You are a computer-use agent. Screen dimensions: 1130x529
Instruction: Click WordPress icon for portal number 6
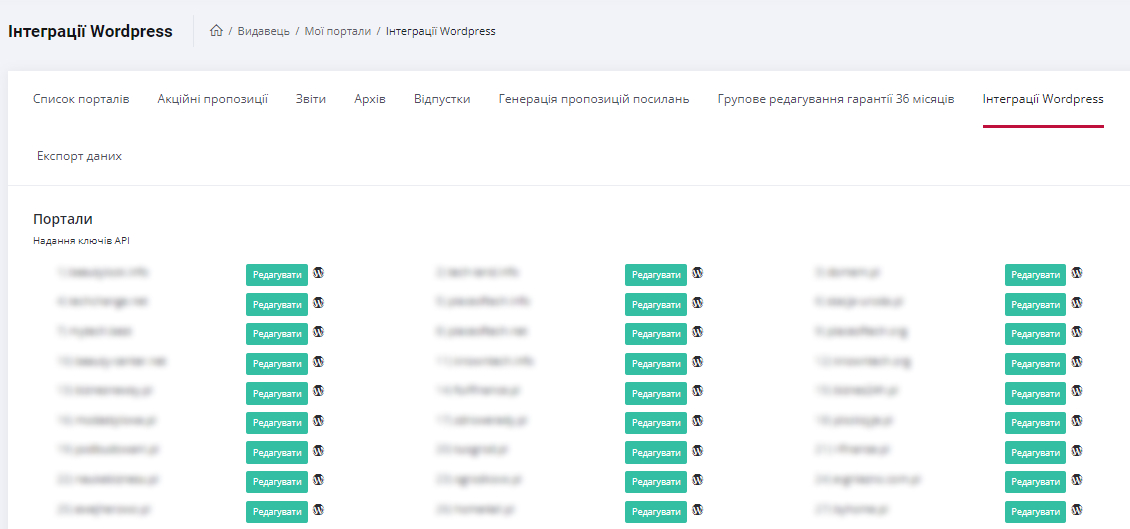click(x=1077, y=303)
